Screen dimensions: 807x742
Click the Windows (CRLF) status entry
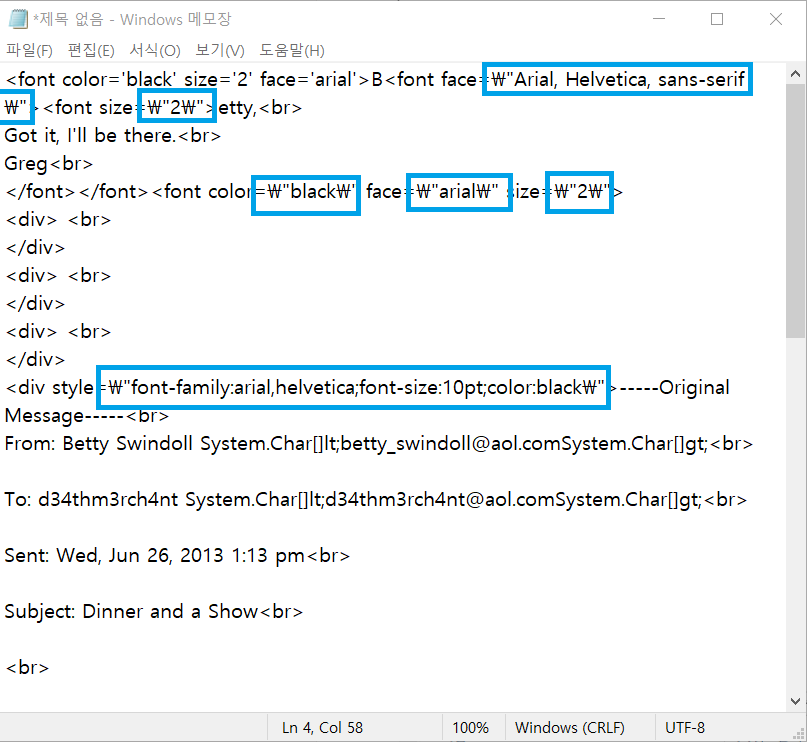tap(570, 728)
